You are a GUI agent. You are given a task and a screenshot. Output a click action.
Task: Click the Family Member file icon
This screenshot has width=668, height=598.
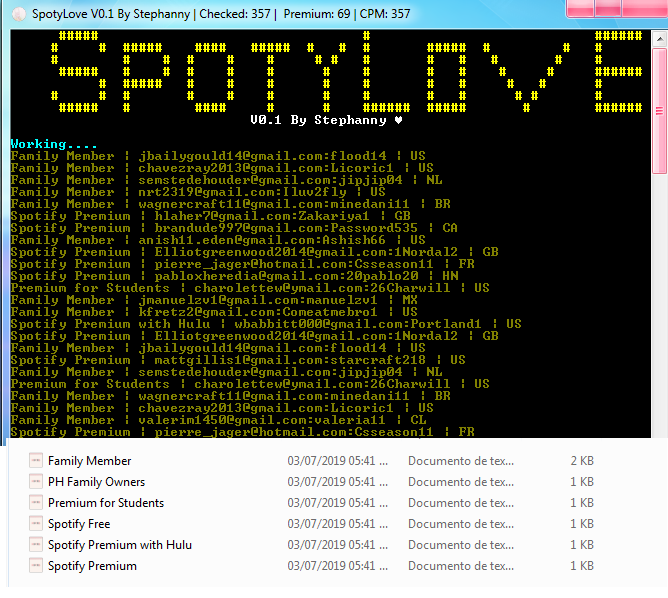[36, 461]
